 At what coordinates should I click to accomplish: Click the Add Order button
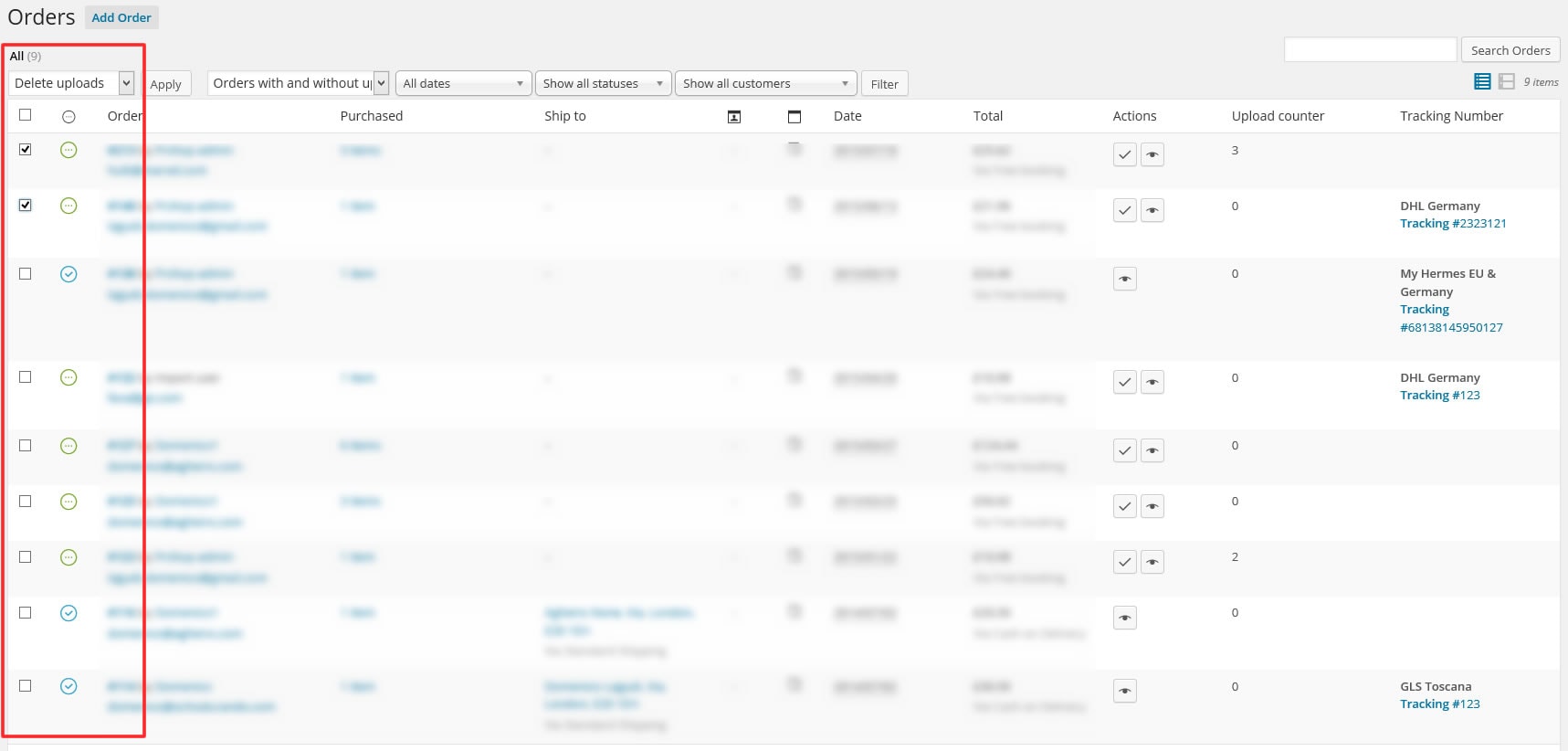121,17
